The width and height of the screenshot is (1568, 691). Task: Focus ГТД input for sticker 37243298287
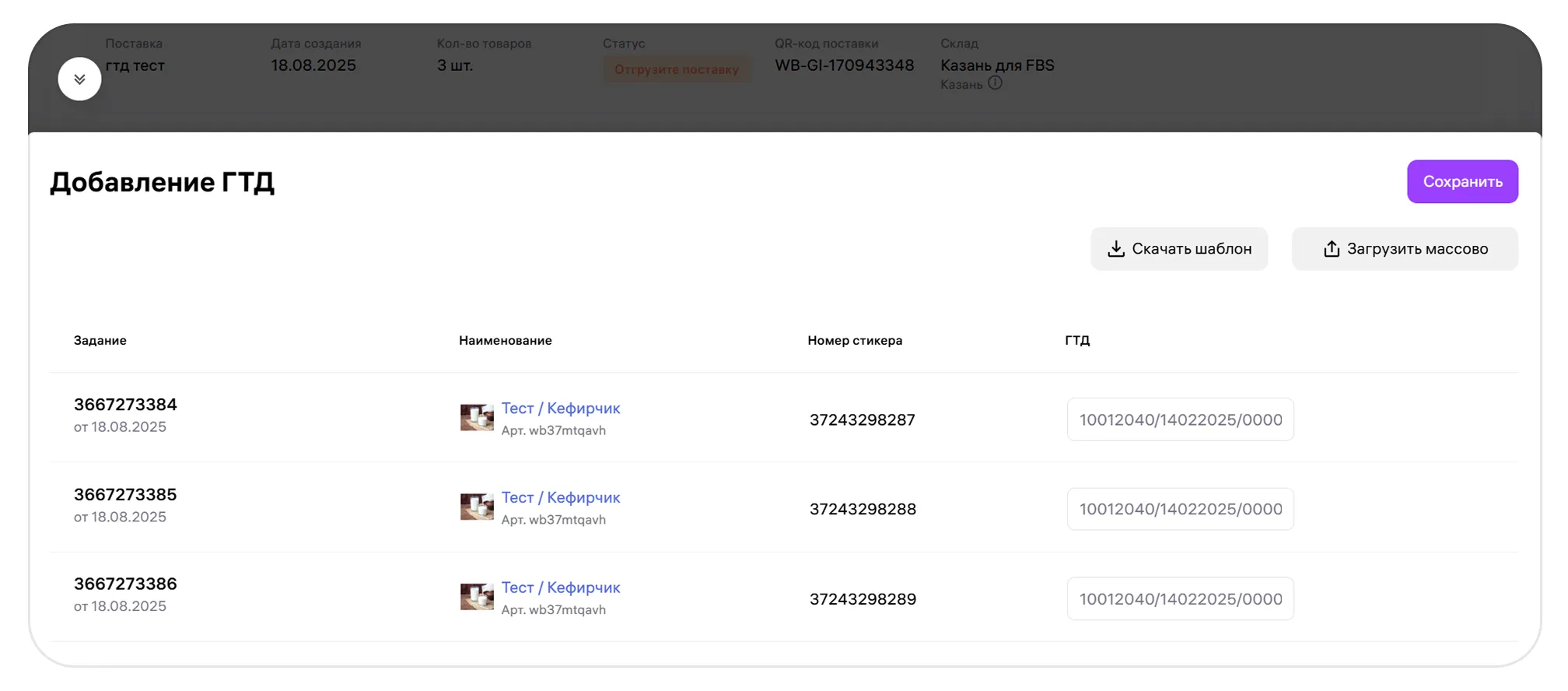(x=1180, y=420)
